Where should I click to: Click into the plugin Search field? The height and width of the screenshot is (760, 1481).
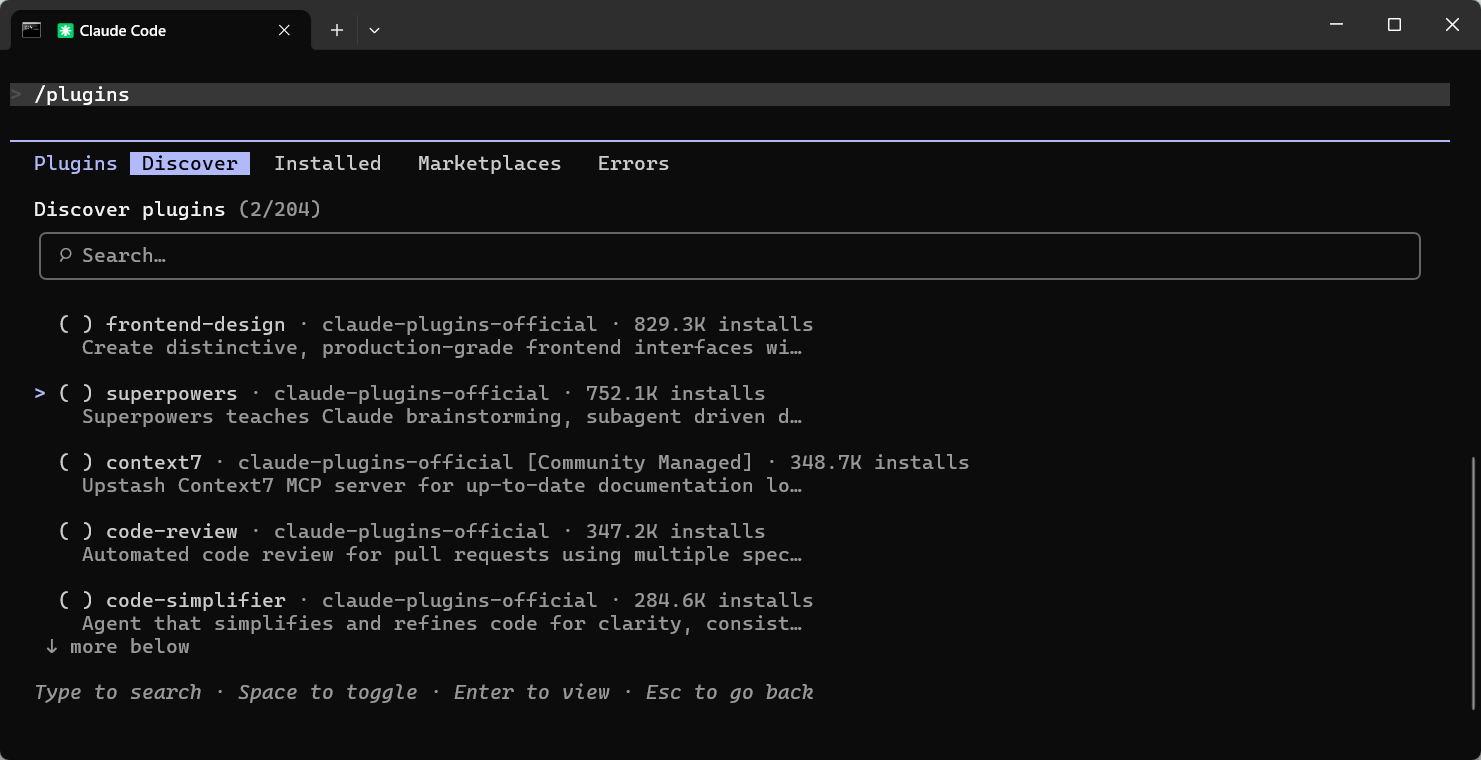click(730, 256)
